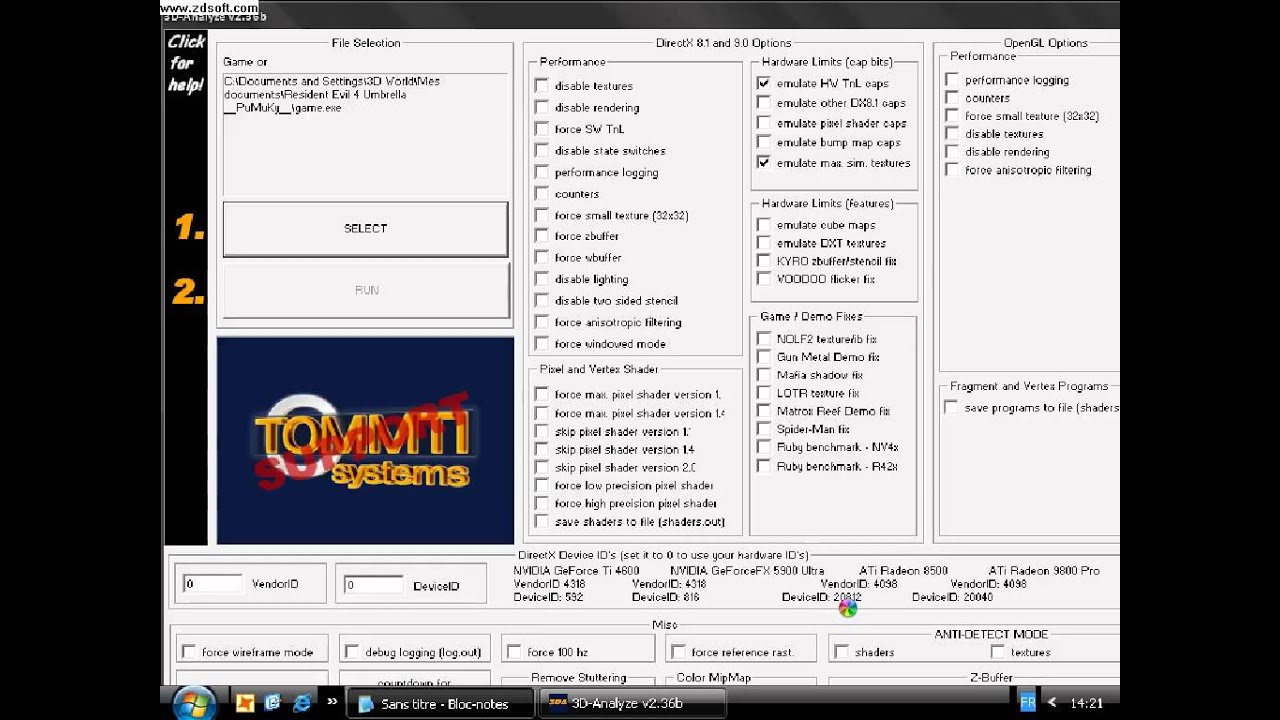Screen dimensions: 1280x720
Task: Enable OpenGL 'performance logging'
Action: (951, 80)
